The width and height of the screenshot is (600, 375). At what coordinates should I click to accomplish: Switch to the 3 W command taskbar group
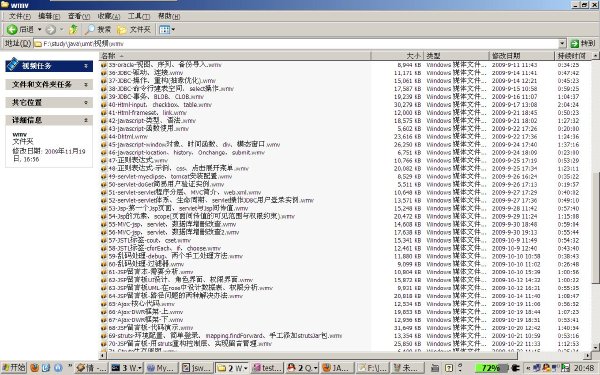(x=126, y=368)
